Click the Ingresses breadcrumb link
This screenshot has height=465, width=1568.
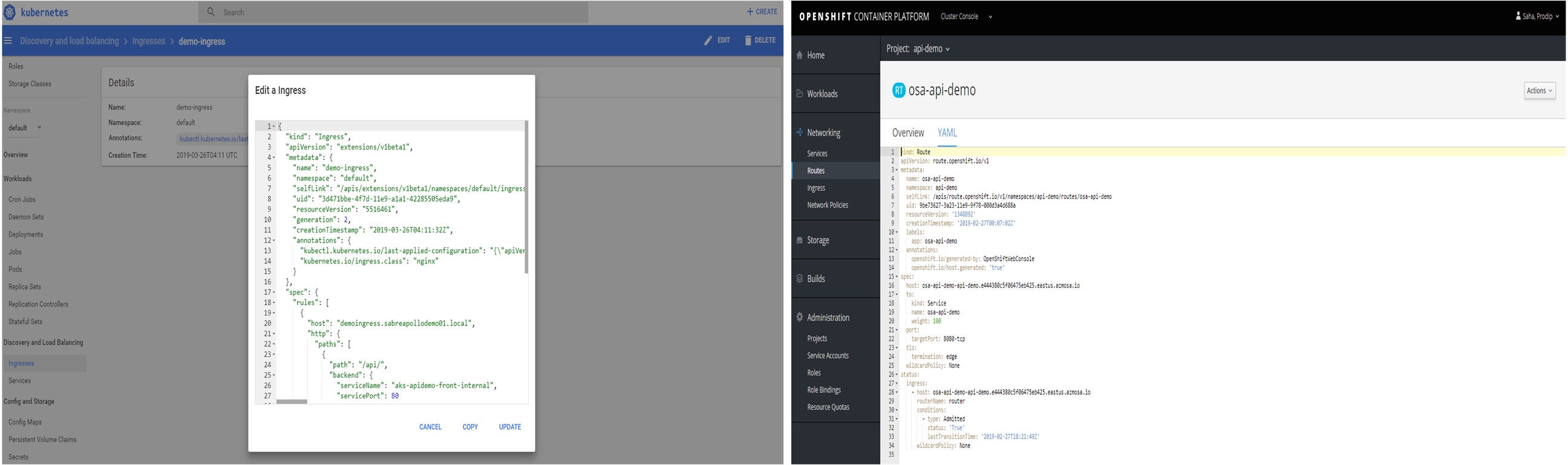pyautogui.click(x=149, y=41)
